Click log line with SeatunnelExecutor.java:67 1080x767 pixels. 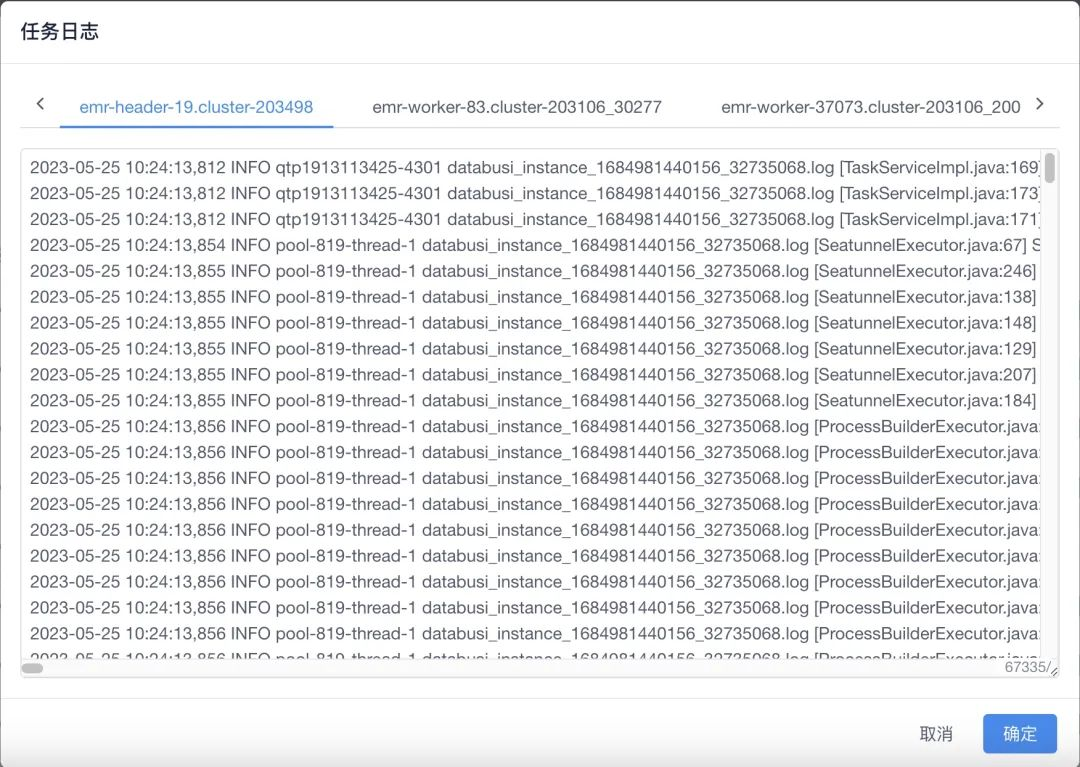point(534,245)
